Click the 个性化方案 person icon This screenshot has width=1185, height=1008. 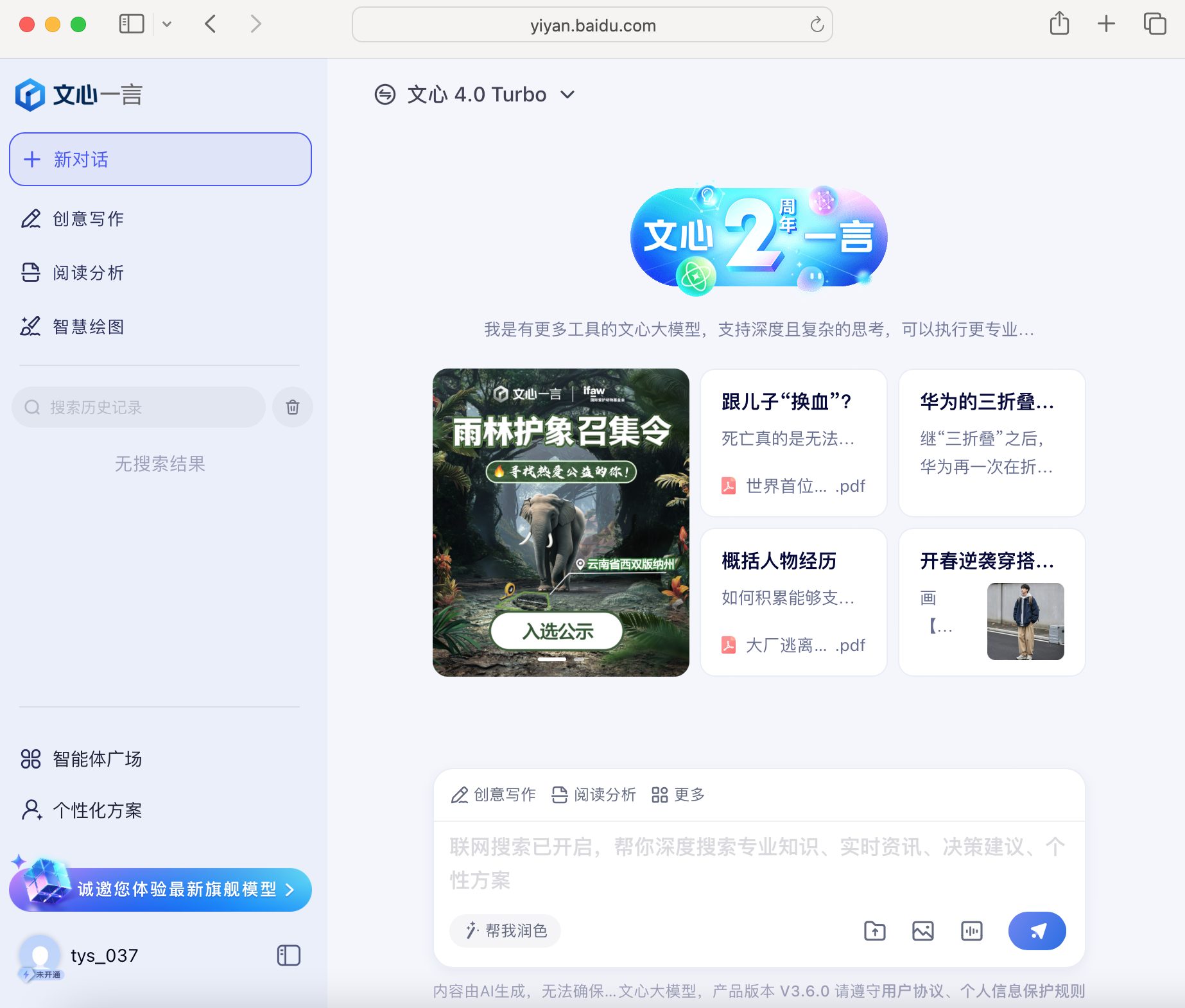tap(31, 810)
